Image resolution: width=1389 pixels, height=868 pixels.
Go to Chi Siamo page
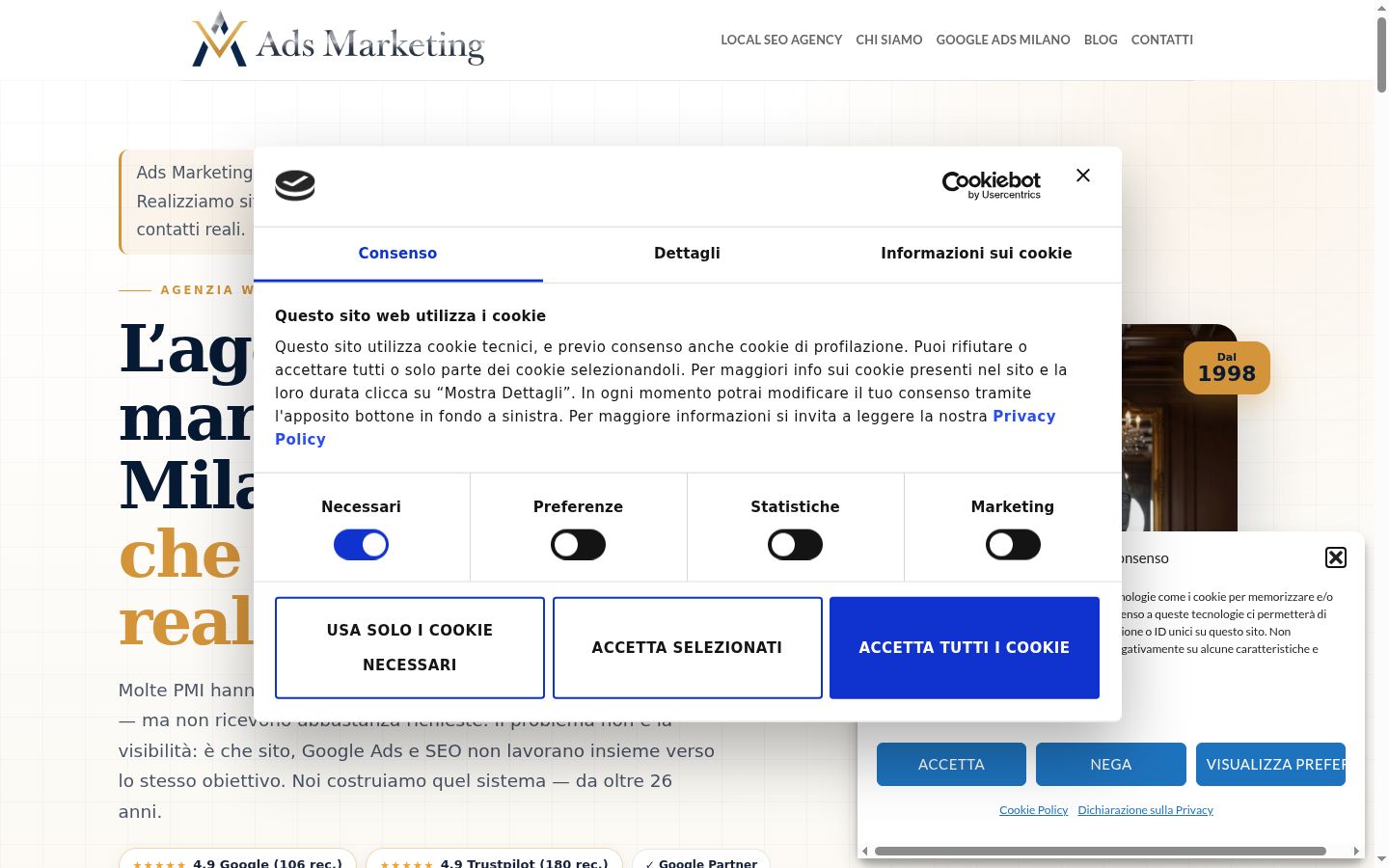[x=889, y=40]
